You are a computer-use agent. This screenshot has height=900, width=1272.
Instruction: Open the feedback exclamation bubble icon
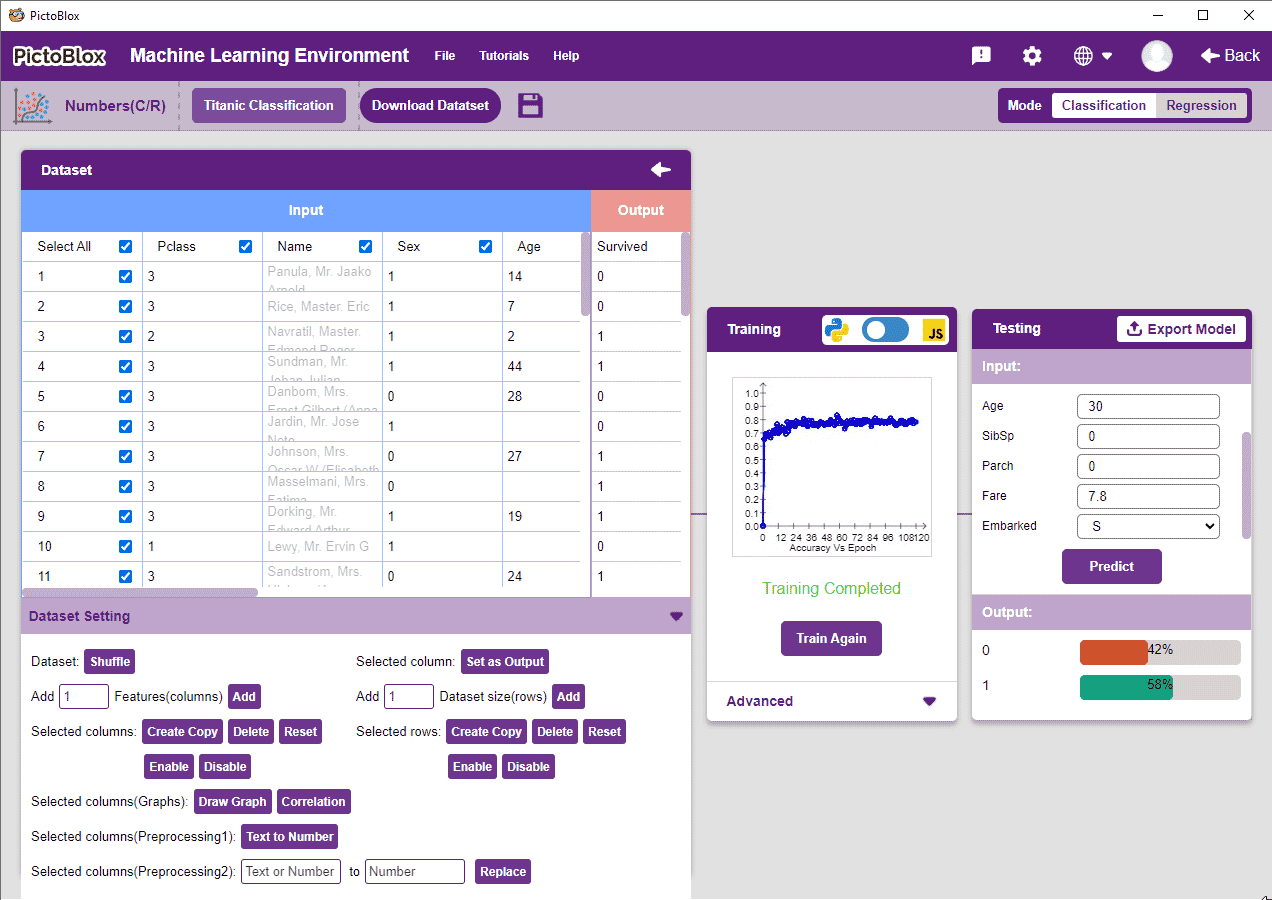(981, 56)
